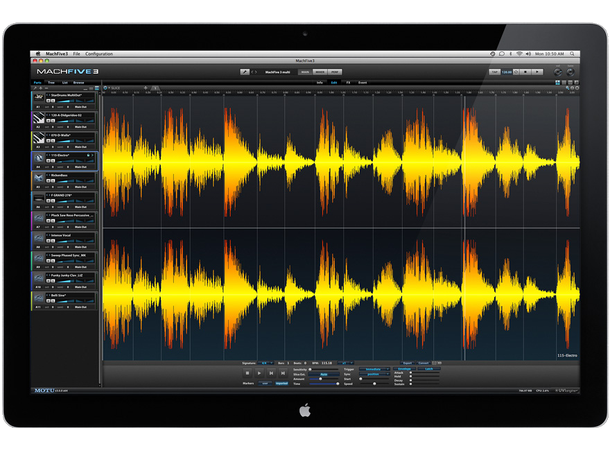Toggle mute on the StarDrums MultiOut part
The image size is (610, 450).
(48, 101)
